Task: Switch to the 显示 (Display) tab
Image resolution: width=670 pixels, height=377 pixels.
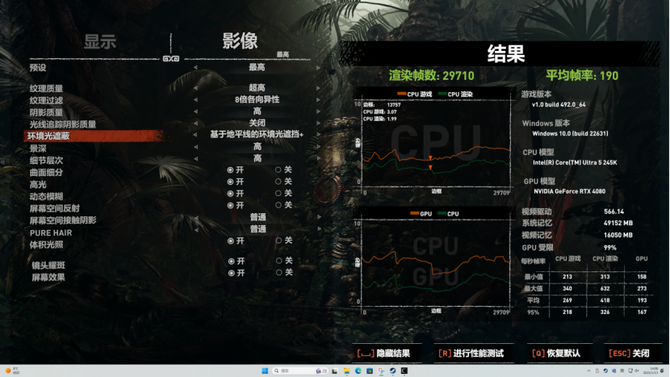Action: coord(100,41)
